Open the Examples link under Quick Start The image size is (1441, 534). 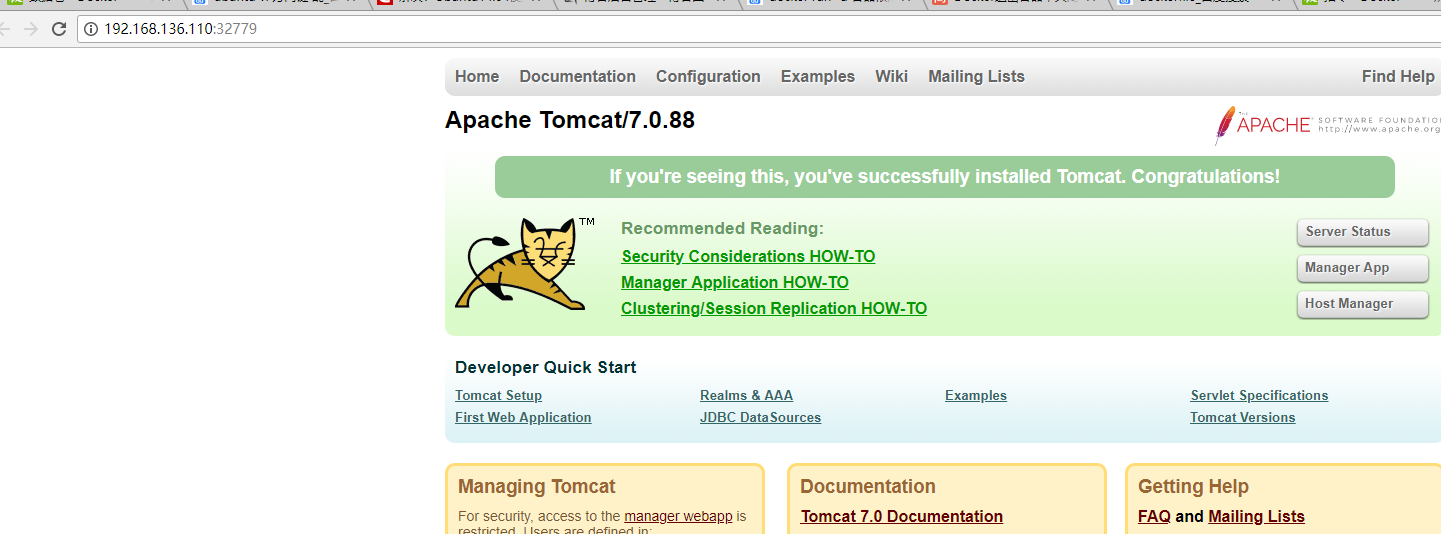click(x=976, y=395)
